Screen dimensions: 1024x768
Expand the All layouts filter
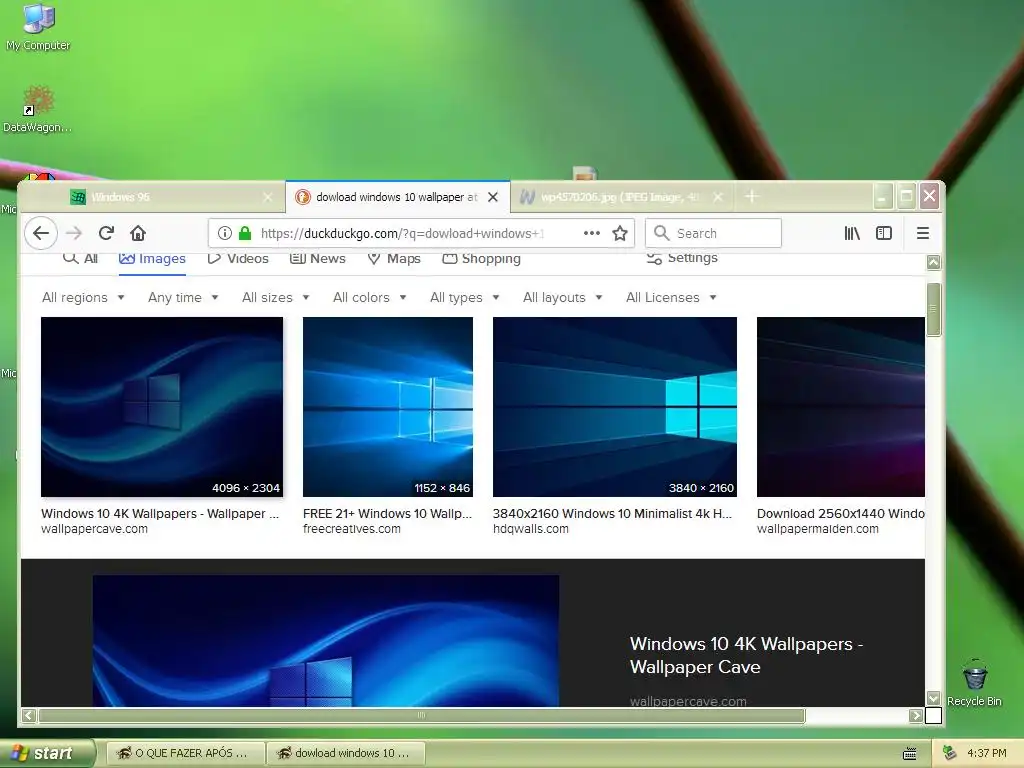[x=562, y=298]
